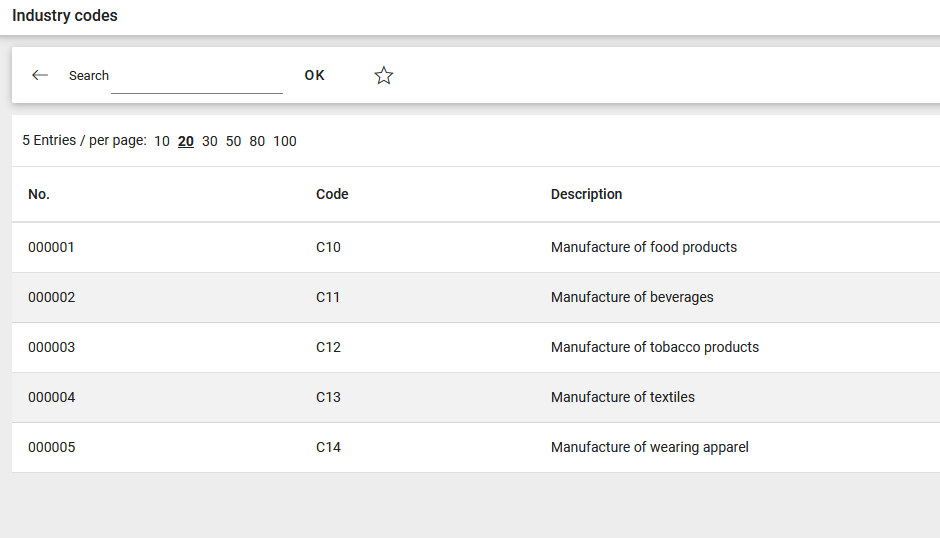This screenshot has width=940, height=538.
Task: Open the Manufacture of textiles entry
Action: [x=622, y=397]
